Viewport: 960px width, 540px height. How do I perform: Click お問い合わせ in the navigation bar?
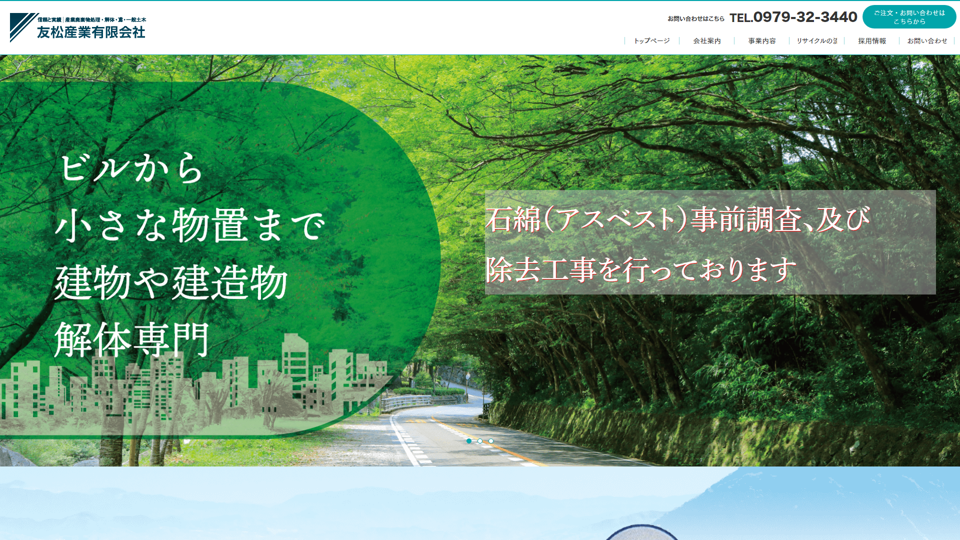(927, 41)
